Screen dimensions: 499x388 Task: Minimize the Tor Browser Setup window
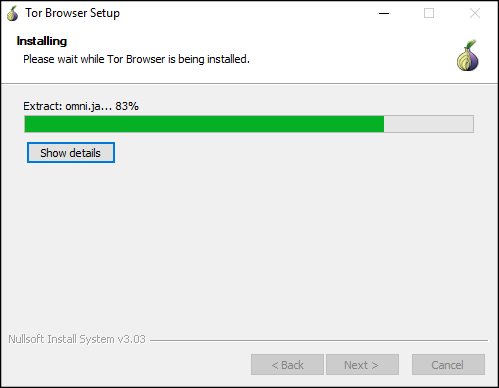click(384, 13)
